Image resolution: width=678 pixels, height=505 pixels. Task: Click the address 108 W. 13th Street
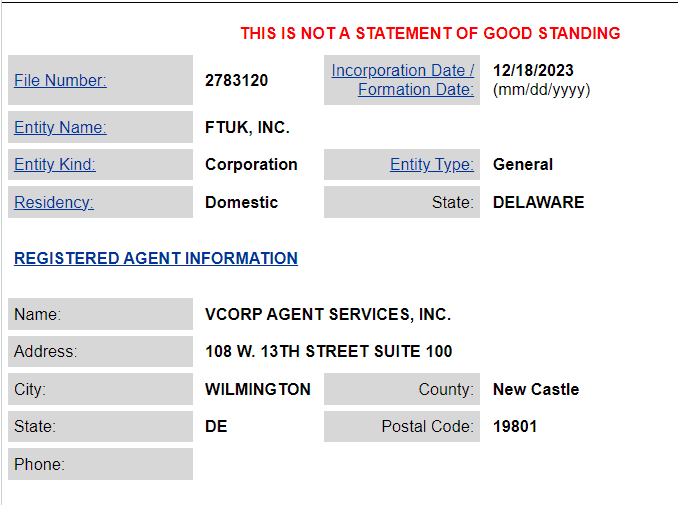tap(328, 352)
